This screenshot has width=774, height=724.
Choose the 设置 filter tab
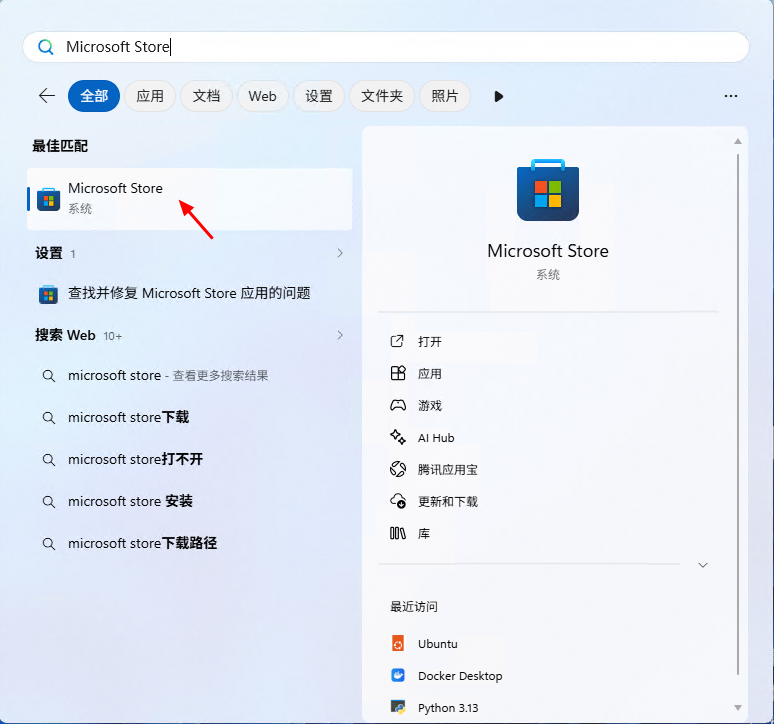(x=319, y=96)
